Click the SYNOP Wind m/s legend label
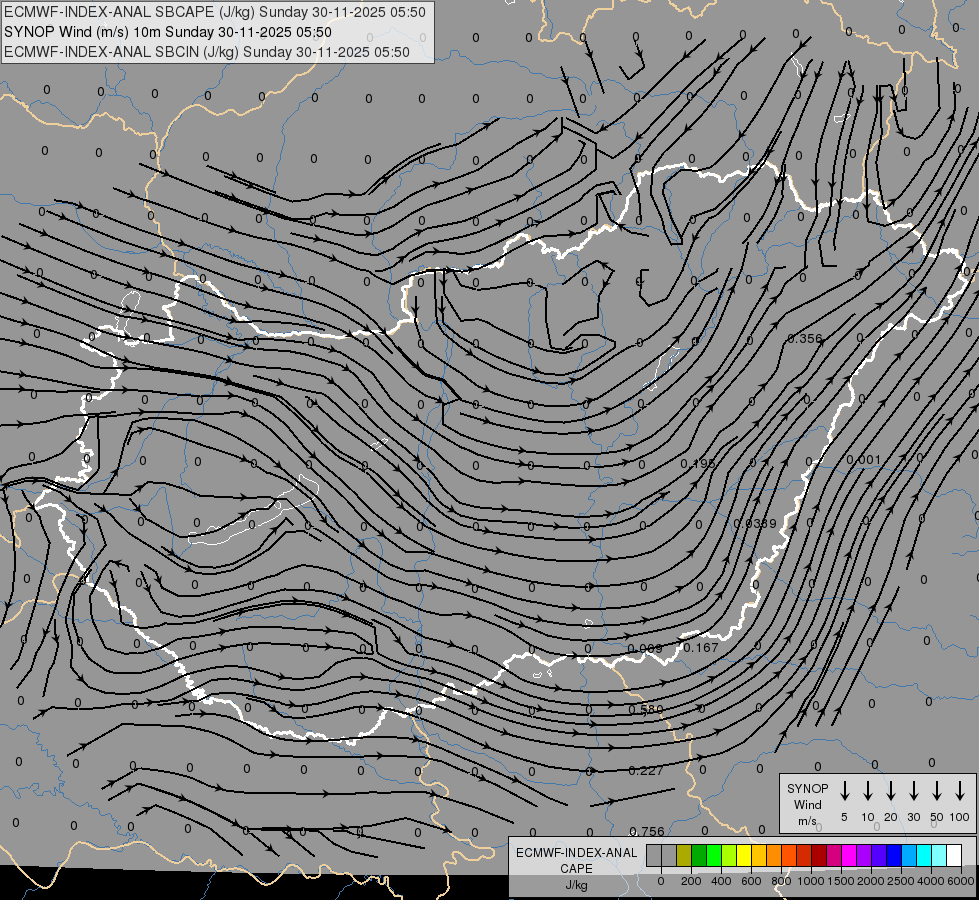Screen dimensions: 979x900 (807, 804)
